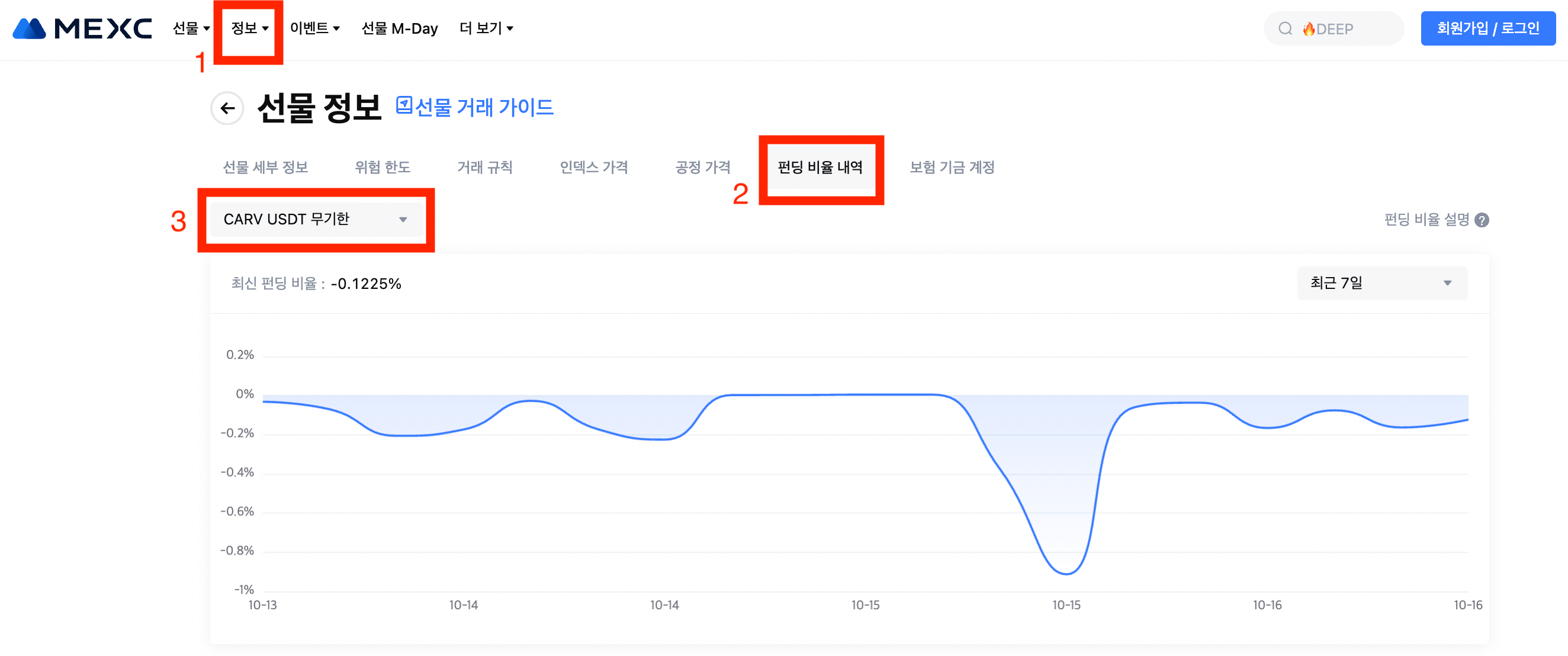Select the 보험 기금 계정 tab
1568x656 pixels.
tap(952, 168)
